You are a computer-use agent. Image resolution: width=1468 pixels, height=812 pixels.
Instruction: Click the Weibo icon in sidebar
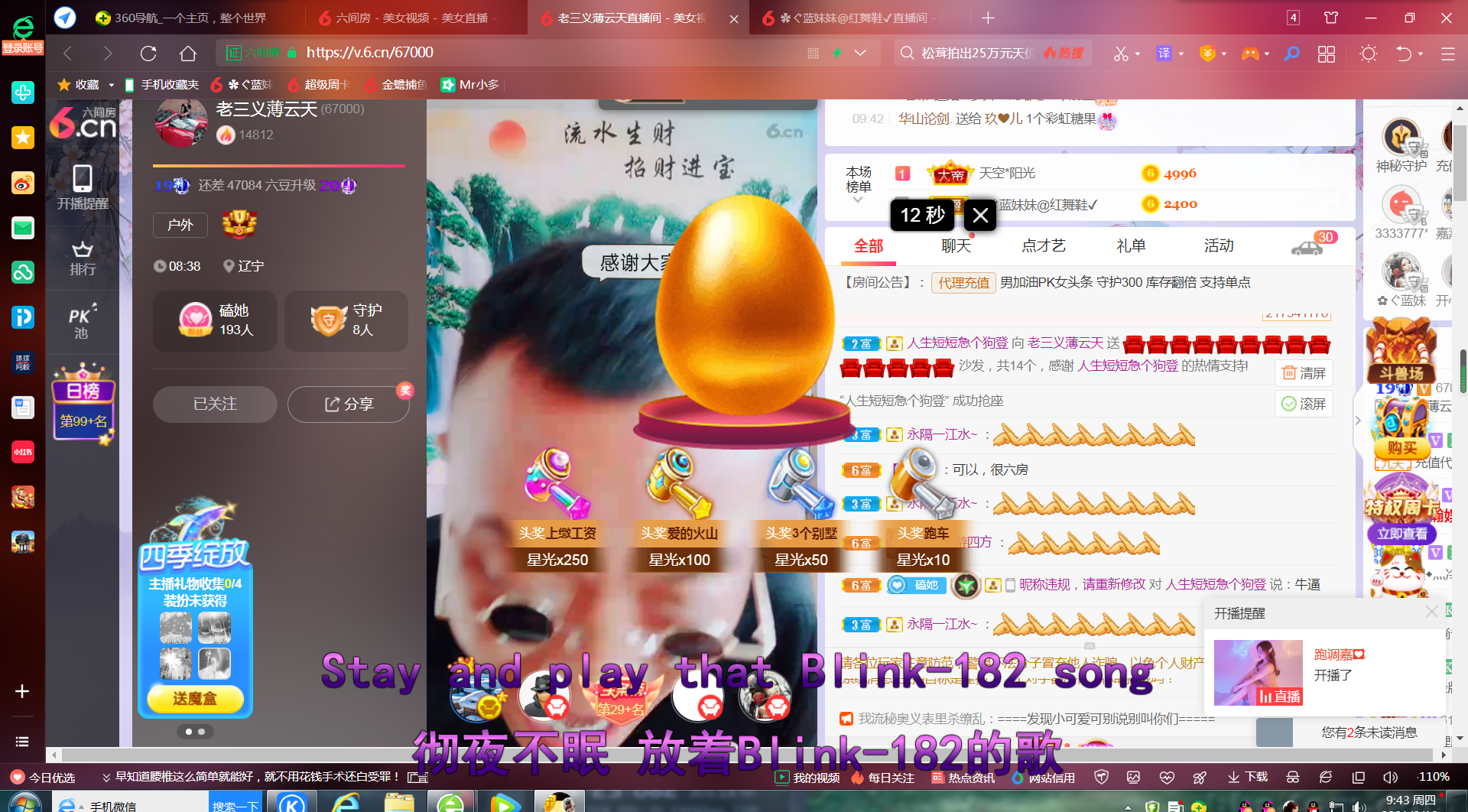click(x=22, y=183)
